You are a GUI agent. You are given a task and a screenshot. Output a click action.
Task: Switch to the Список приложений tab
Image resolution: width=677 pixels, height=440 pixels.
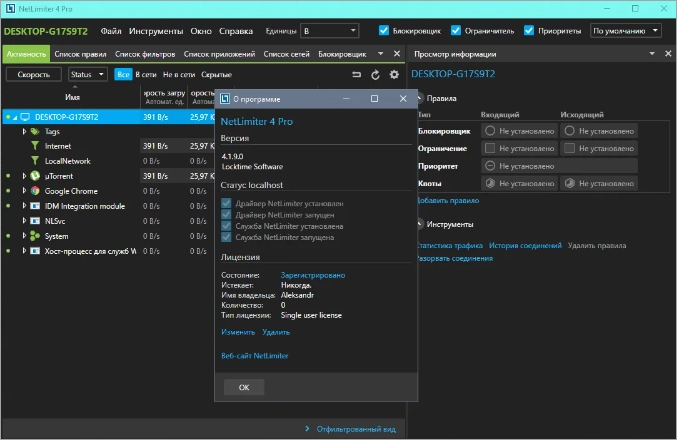click(x=219, y=54)
